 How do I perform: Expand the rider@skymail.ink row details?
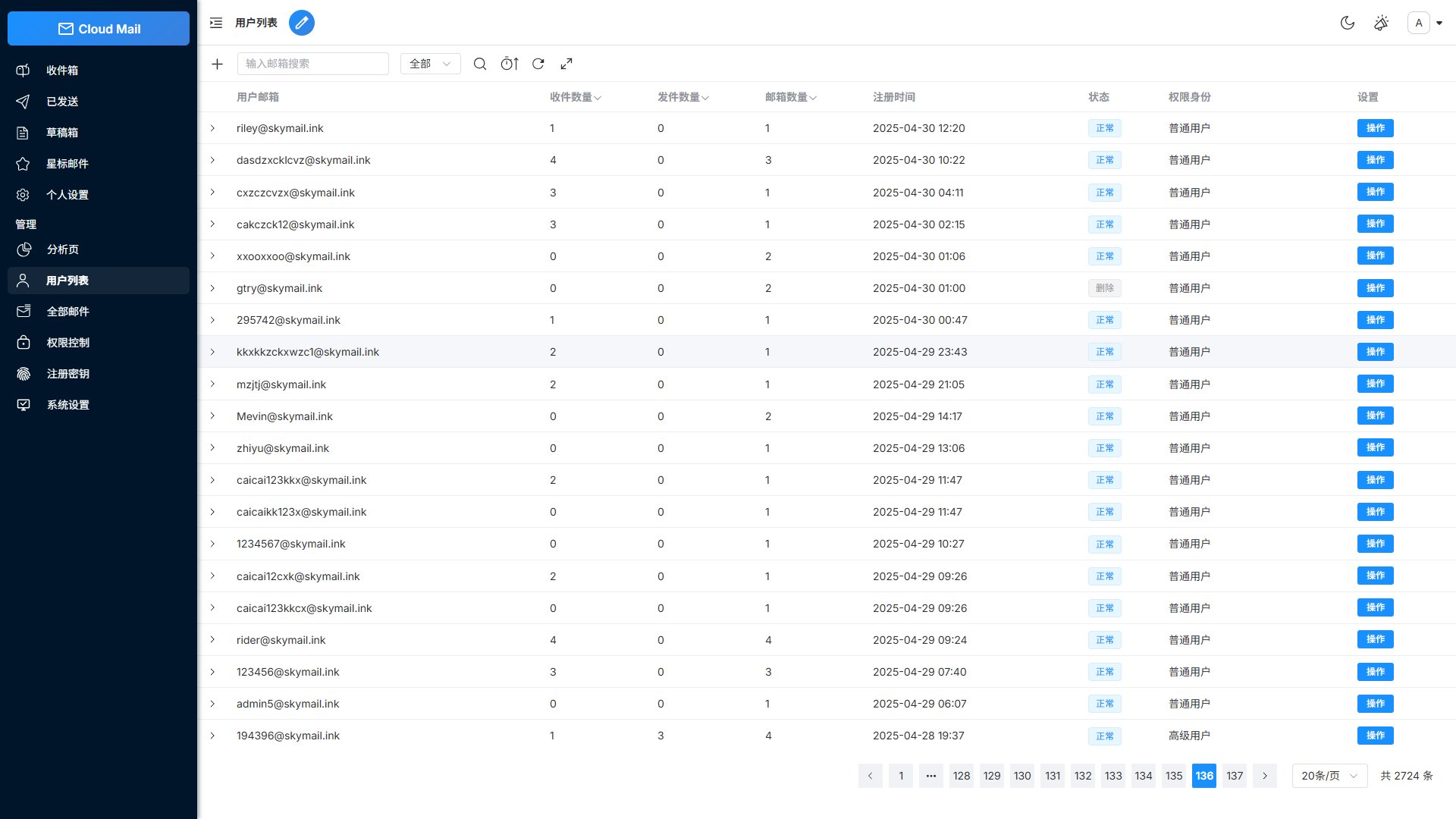click(x=212, y=640)
